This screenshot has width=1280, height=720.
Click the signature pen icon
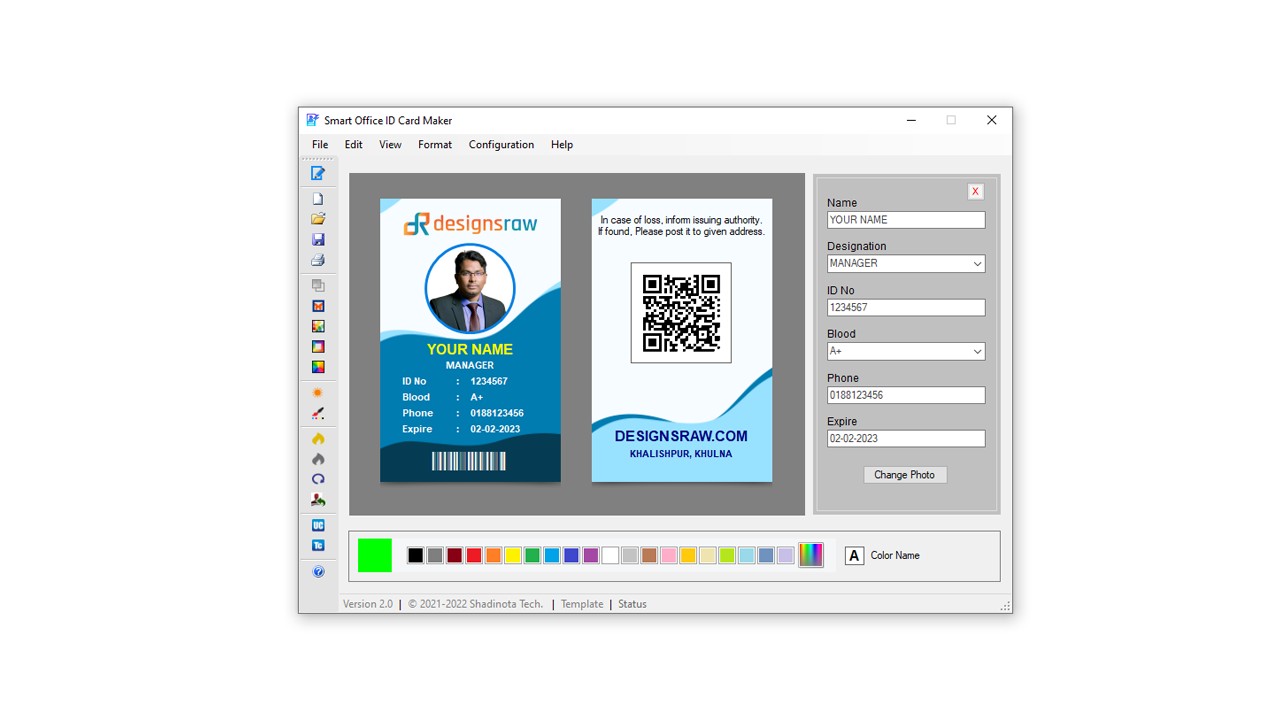[x=318, y=412]
